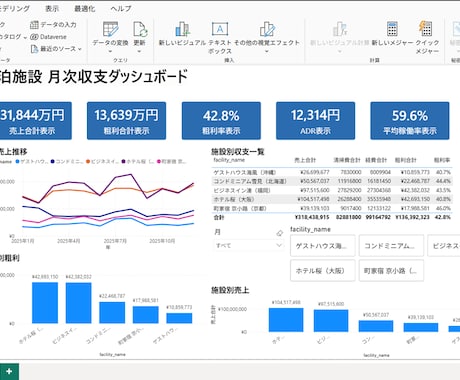Open the 月 slicer dropdown すべて
The height and width of the screenshot is (380, 460).
248,246
